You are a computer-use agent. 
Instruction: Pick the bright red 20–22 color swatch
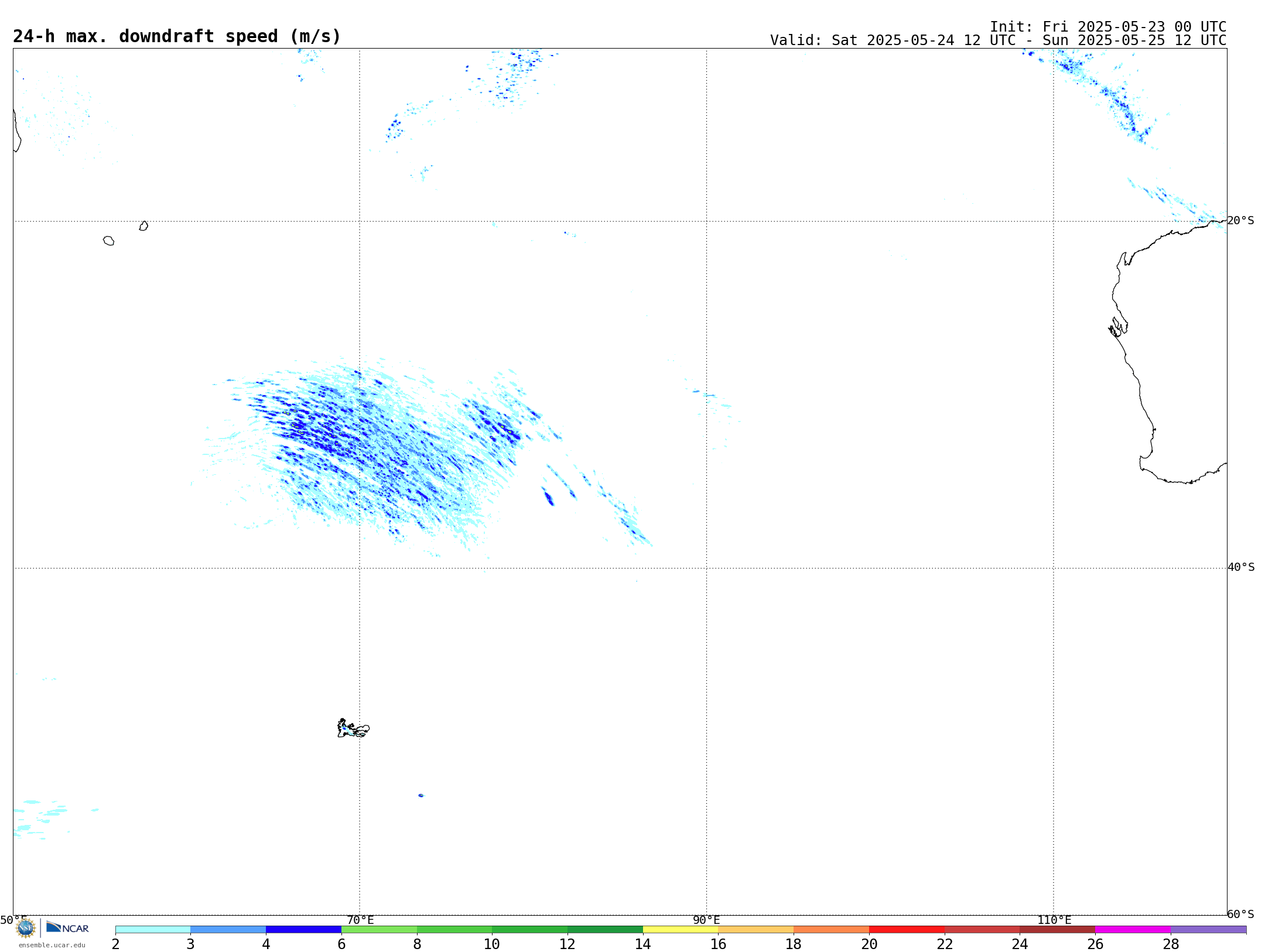tap(907, 930)
